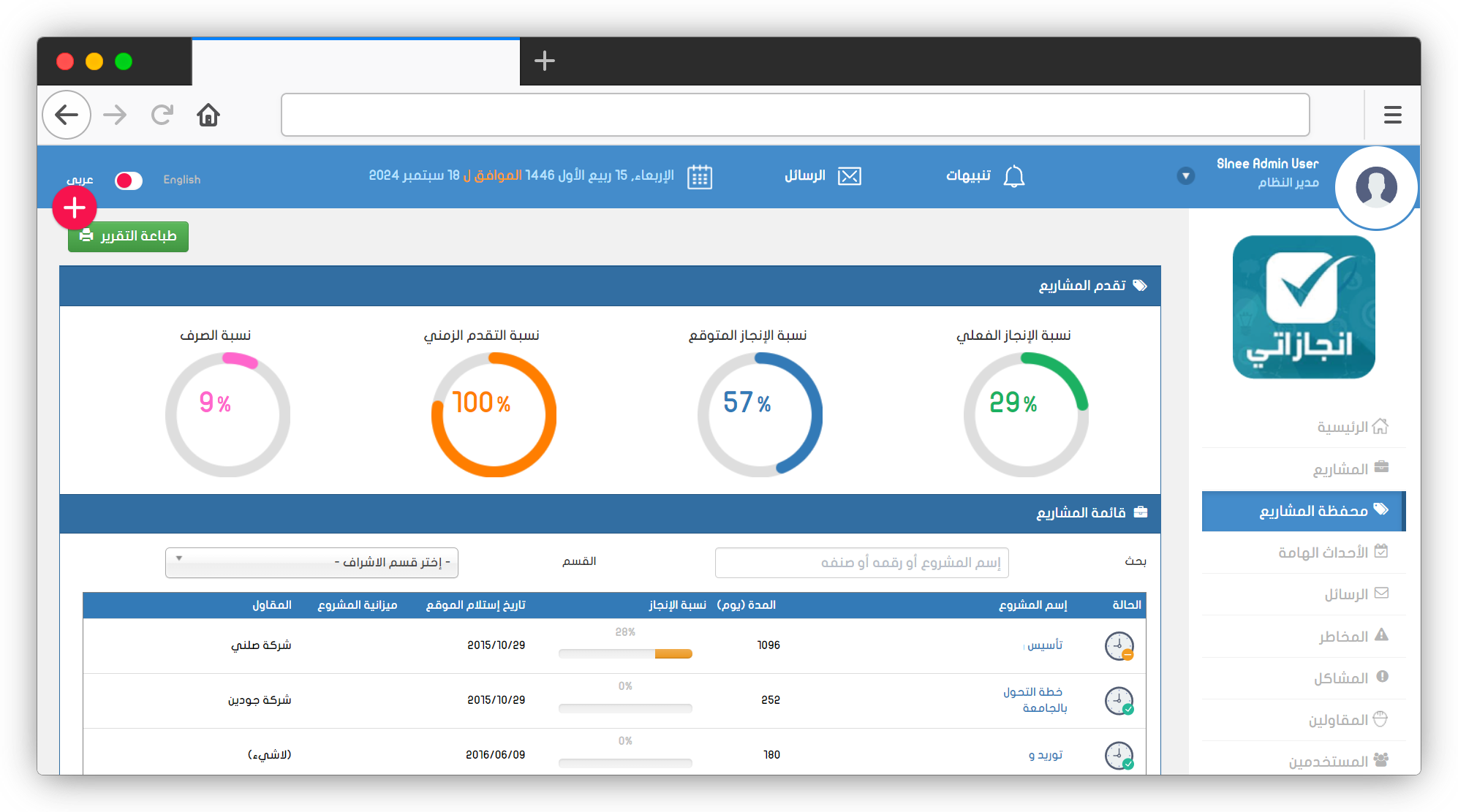Click the notifications bell icon

[1013, 176]
